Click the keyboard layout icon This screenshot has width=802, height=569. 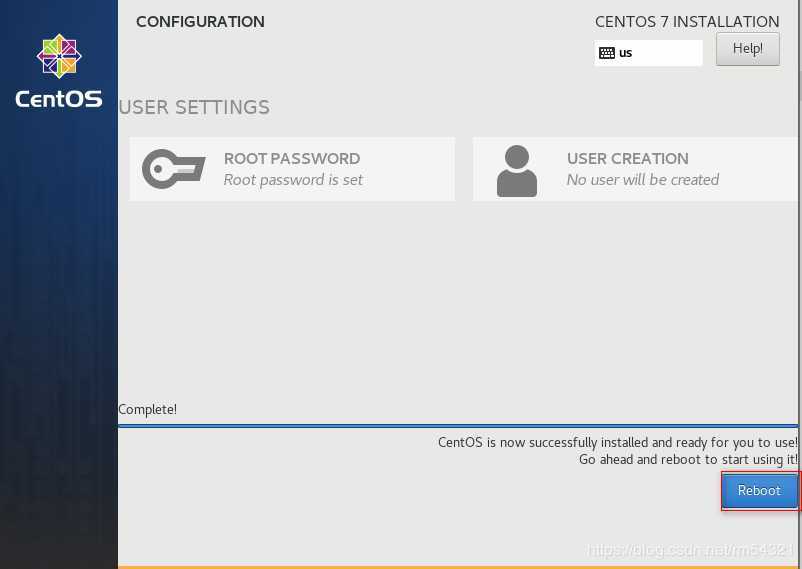pos(607,53)
